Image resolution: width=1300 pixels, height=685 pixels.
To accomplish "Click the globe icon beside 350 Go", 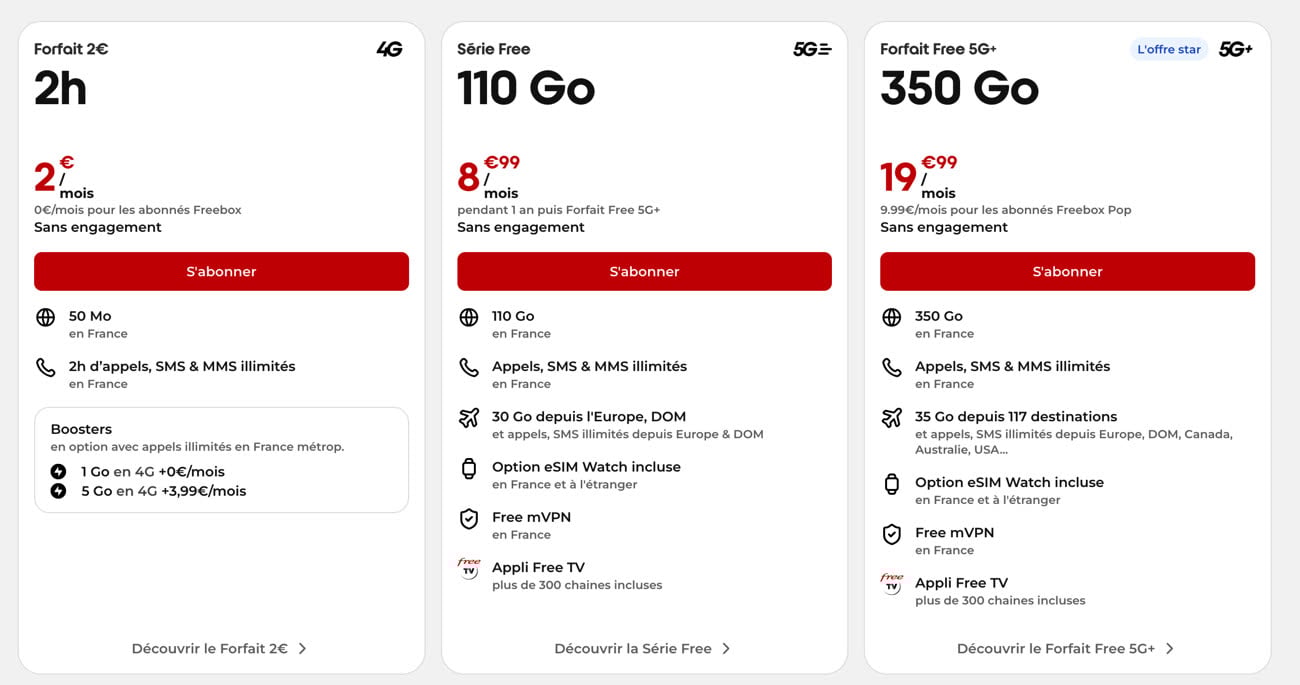I will 892,318.
